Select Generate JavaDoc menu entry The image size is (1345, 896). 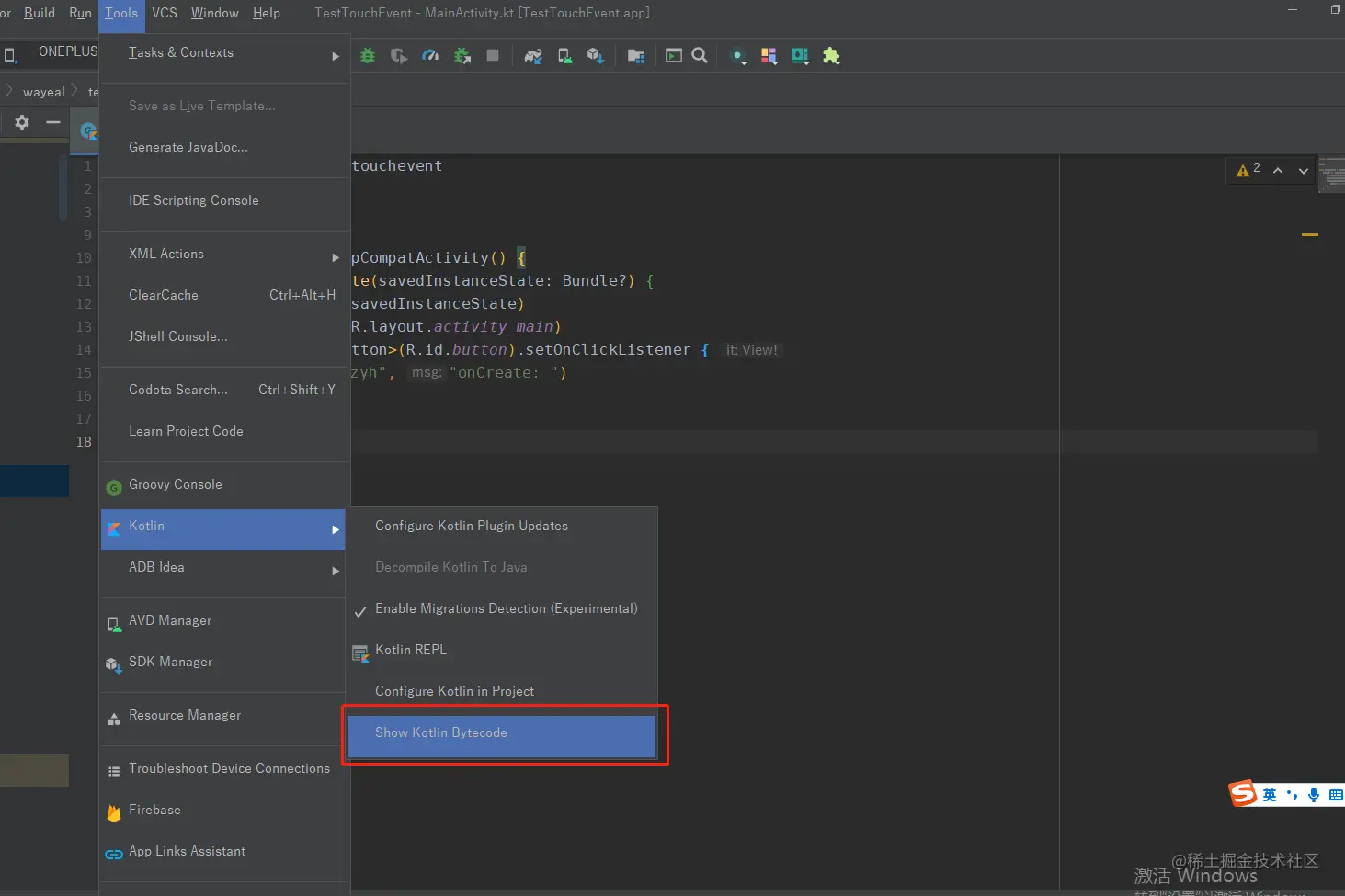click(225, 147)
